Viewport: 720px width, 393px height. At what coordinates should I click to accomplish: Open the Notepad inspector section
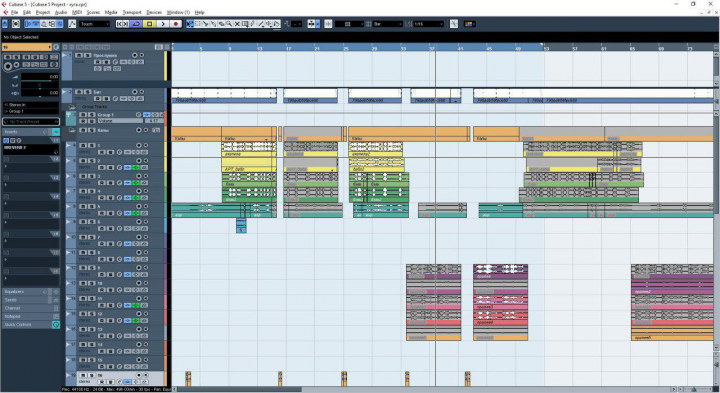click(31, 316)
